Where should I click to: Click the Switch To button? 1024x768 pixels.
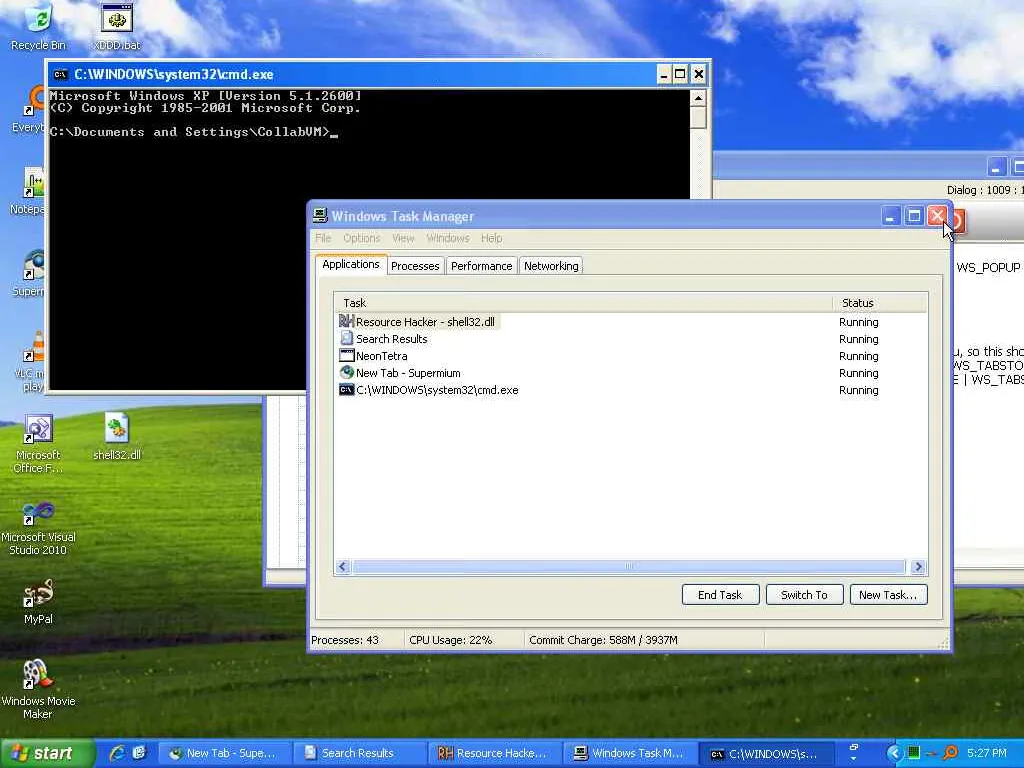804,595
